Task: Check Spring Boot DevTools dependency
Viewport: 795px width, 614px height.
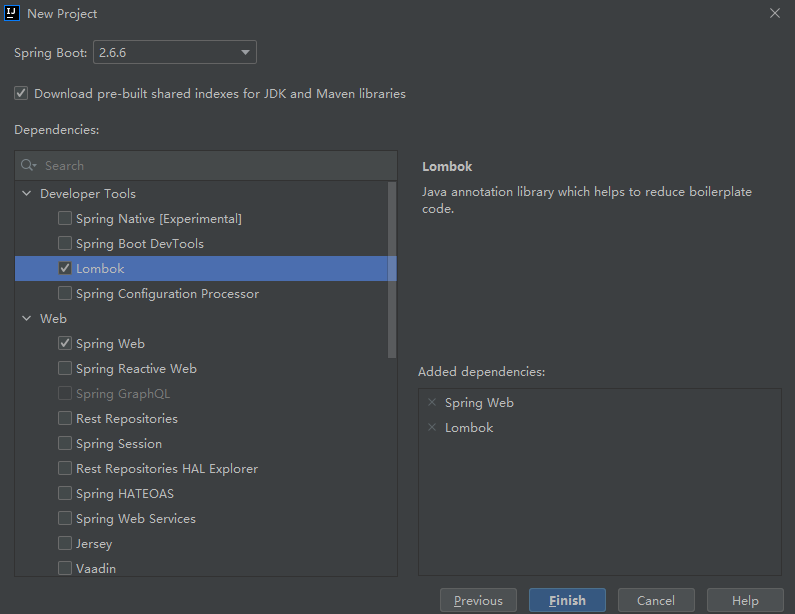Action: (x=65, y=243)
